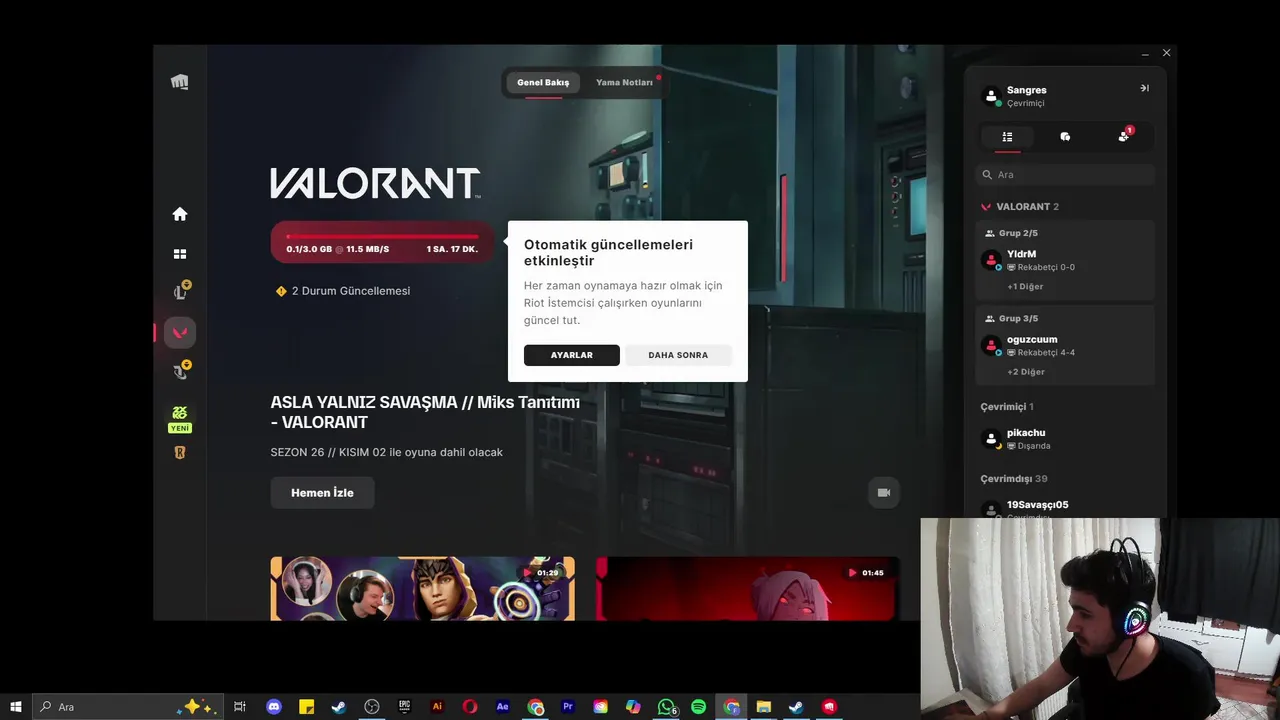Click AYARLAR button in update popup
The height and width of the screenshot is (720, 1280).
(x=571, y=355)
